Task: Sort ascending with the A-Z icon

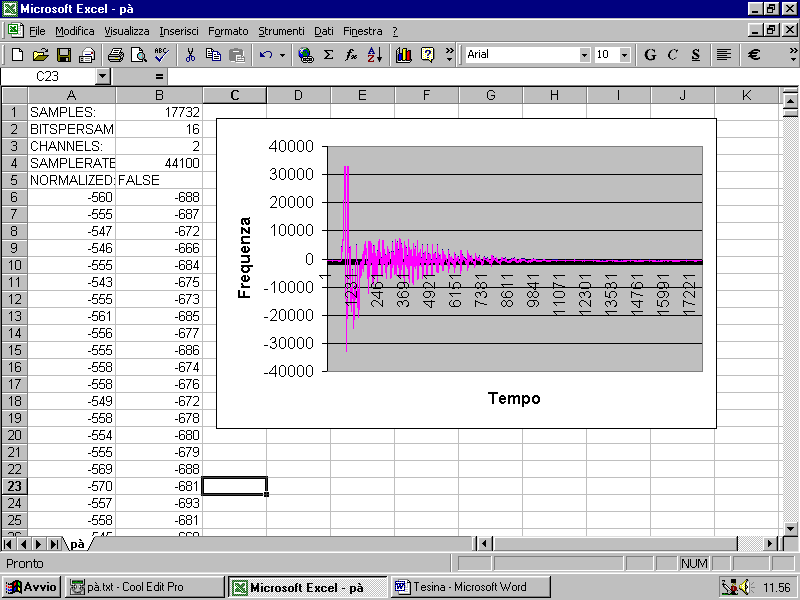Action: (x=374, y=55)
